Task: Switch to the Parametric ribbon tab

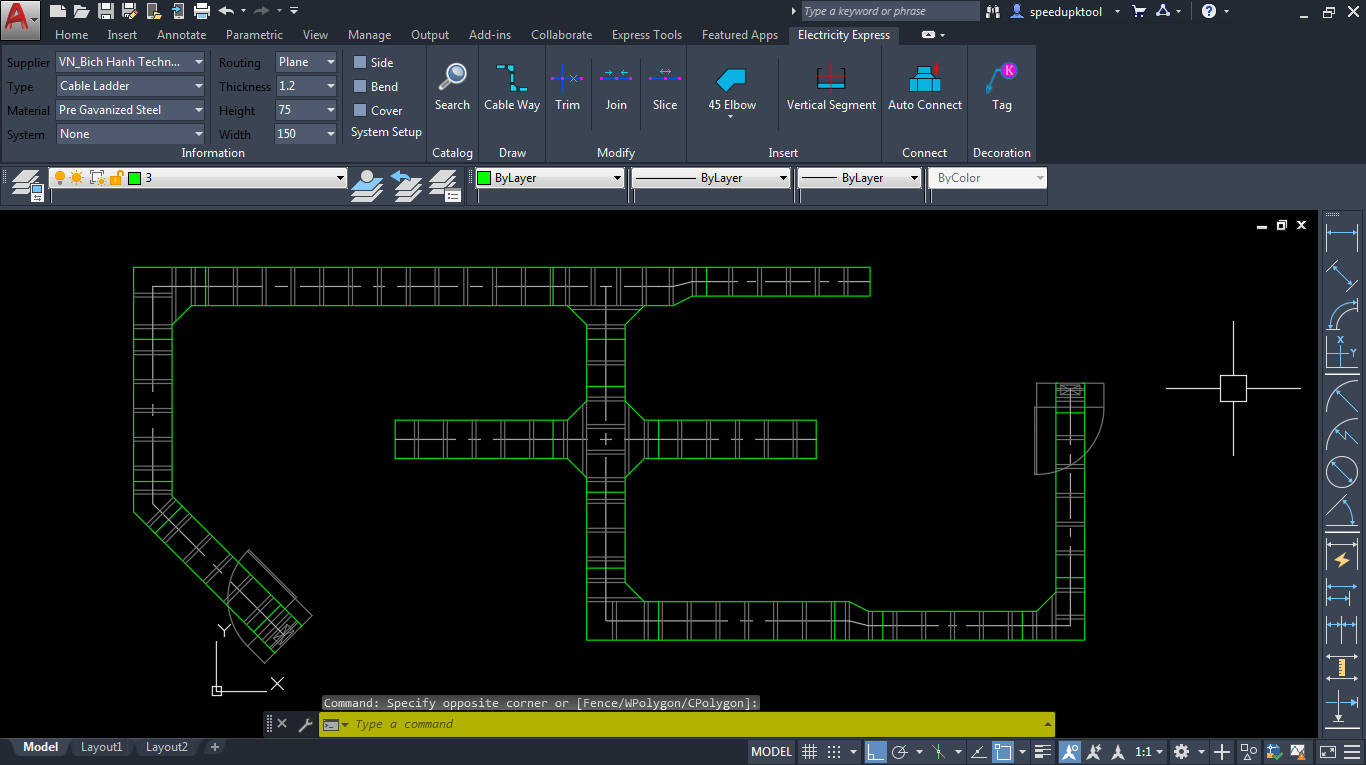Action: pos(254,35)
